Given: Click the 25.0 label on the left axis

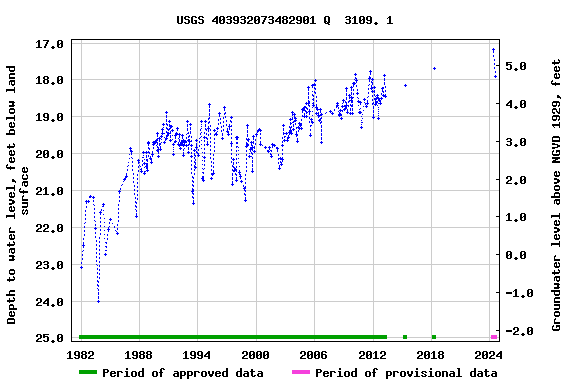Looking at the screenshot, I should tap(49, 338).
